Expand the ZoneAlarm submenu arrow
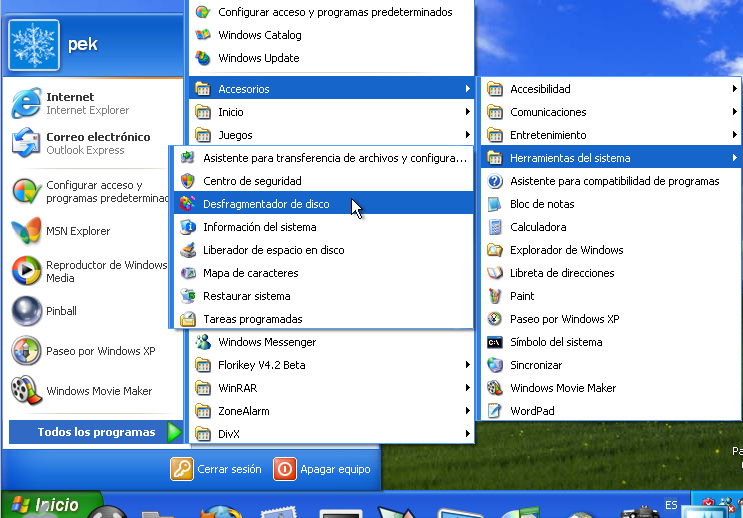743x518 pixels. 467,411
